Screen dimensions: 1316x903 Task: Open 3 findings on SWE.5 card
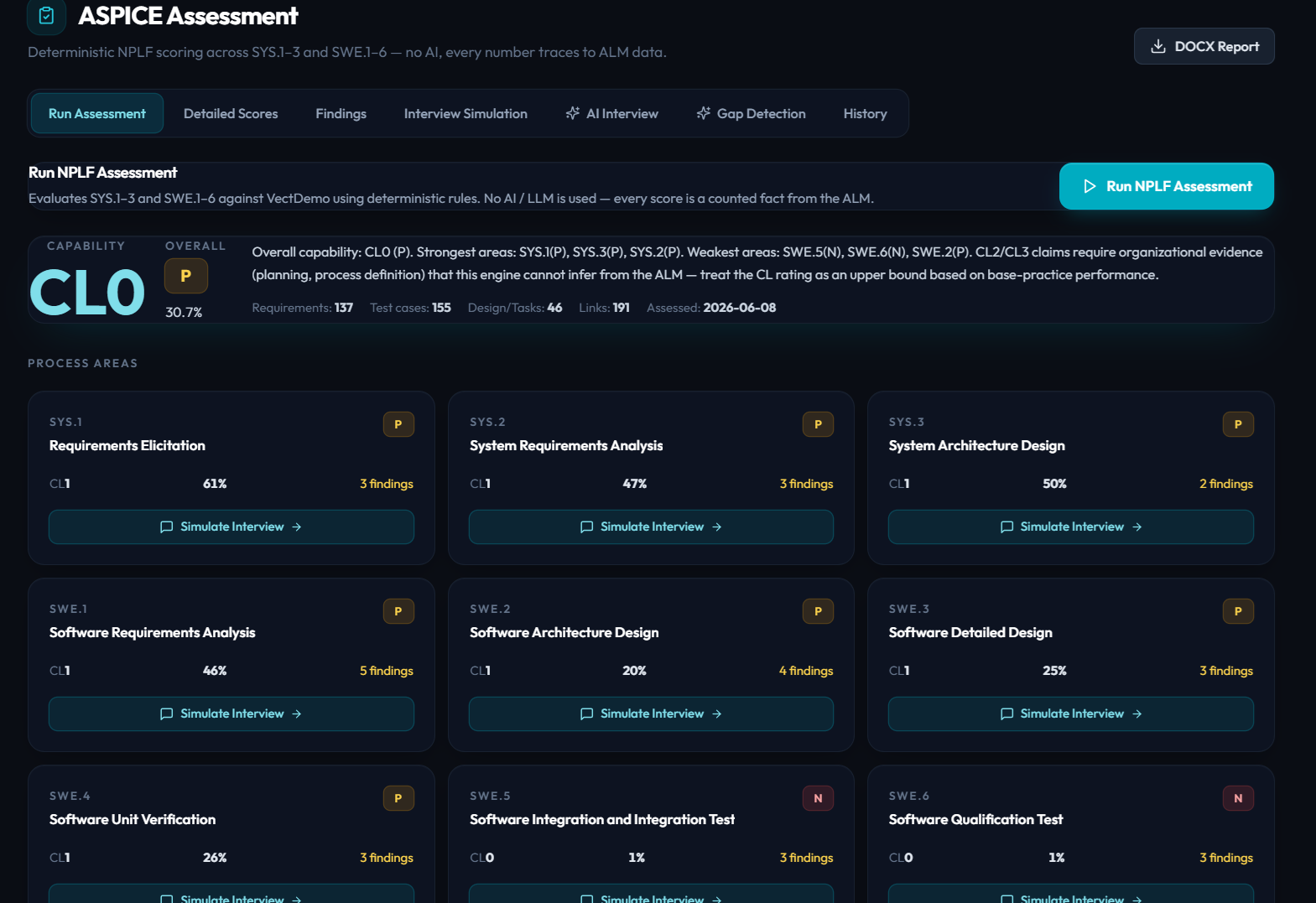coord(806,858)
